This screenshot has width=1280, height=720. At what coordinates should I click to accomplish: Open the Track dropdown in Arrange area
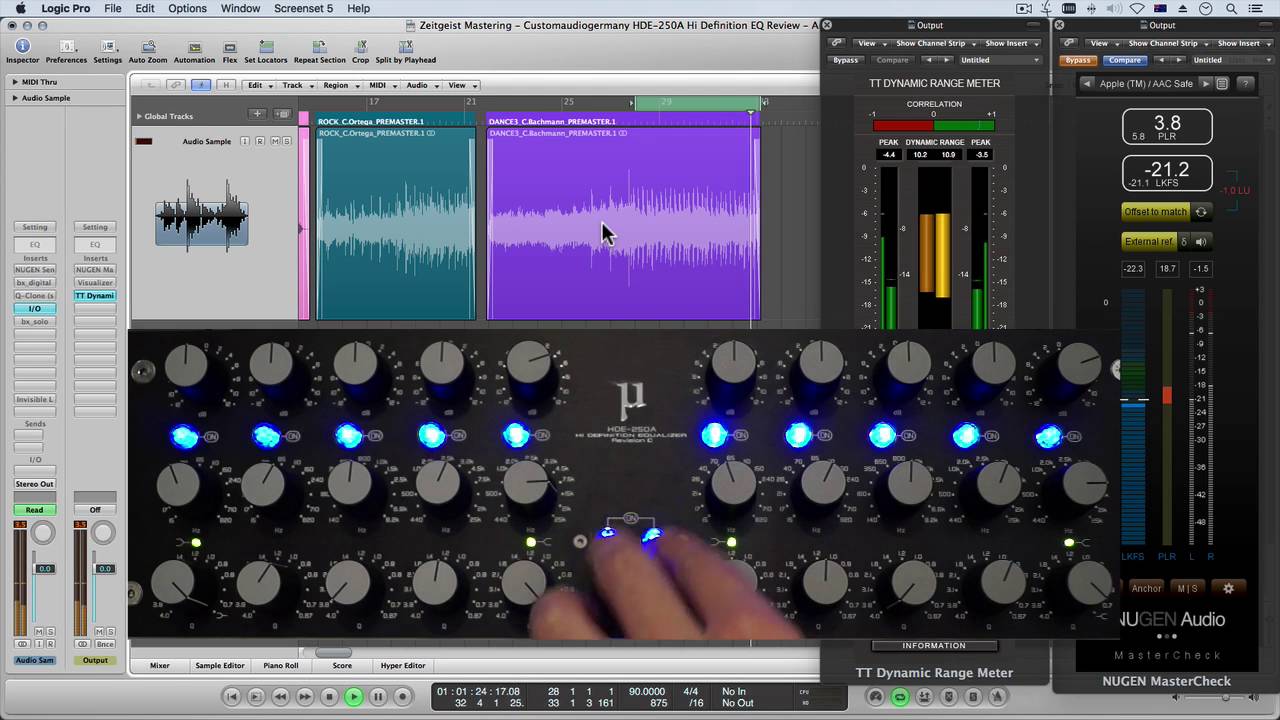tap(297, 85)
